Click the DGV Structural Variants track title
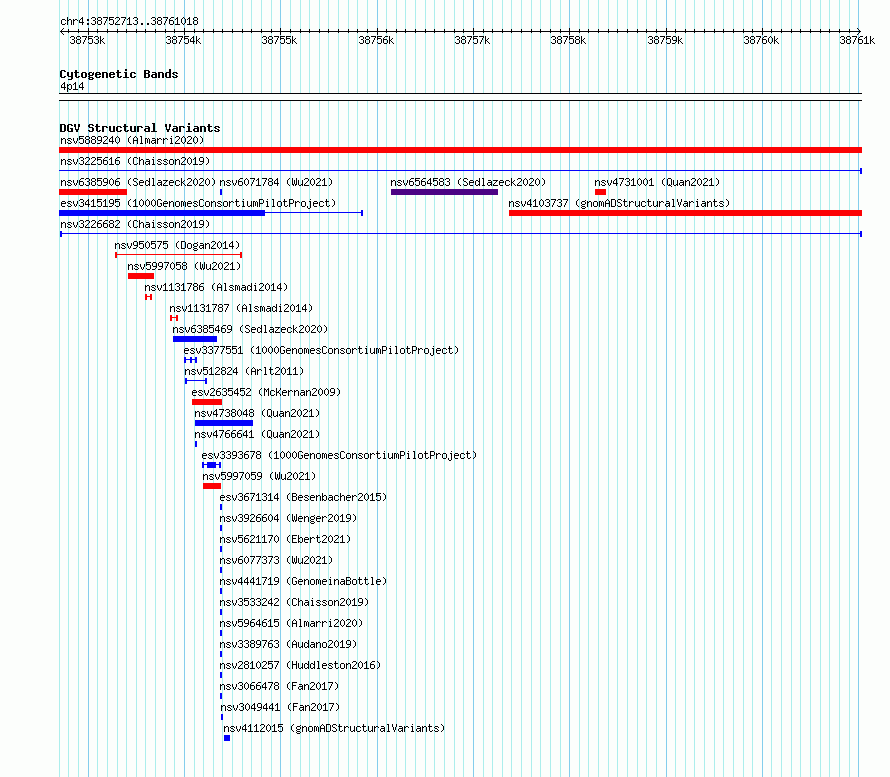This screenshot has height=777, width=890. click(x=140, y=128)
